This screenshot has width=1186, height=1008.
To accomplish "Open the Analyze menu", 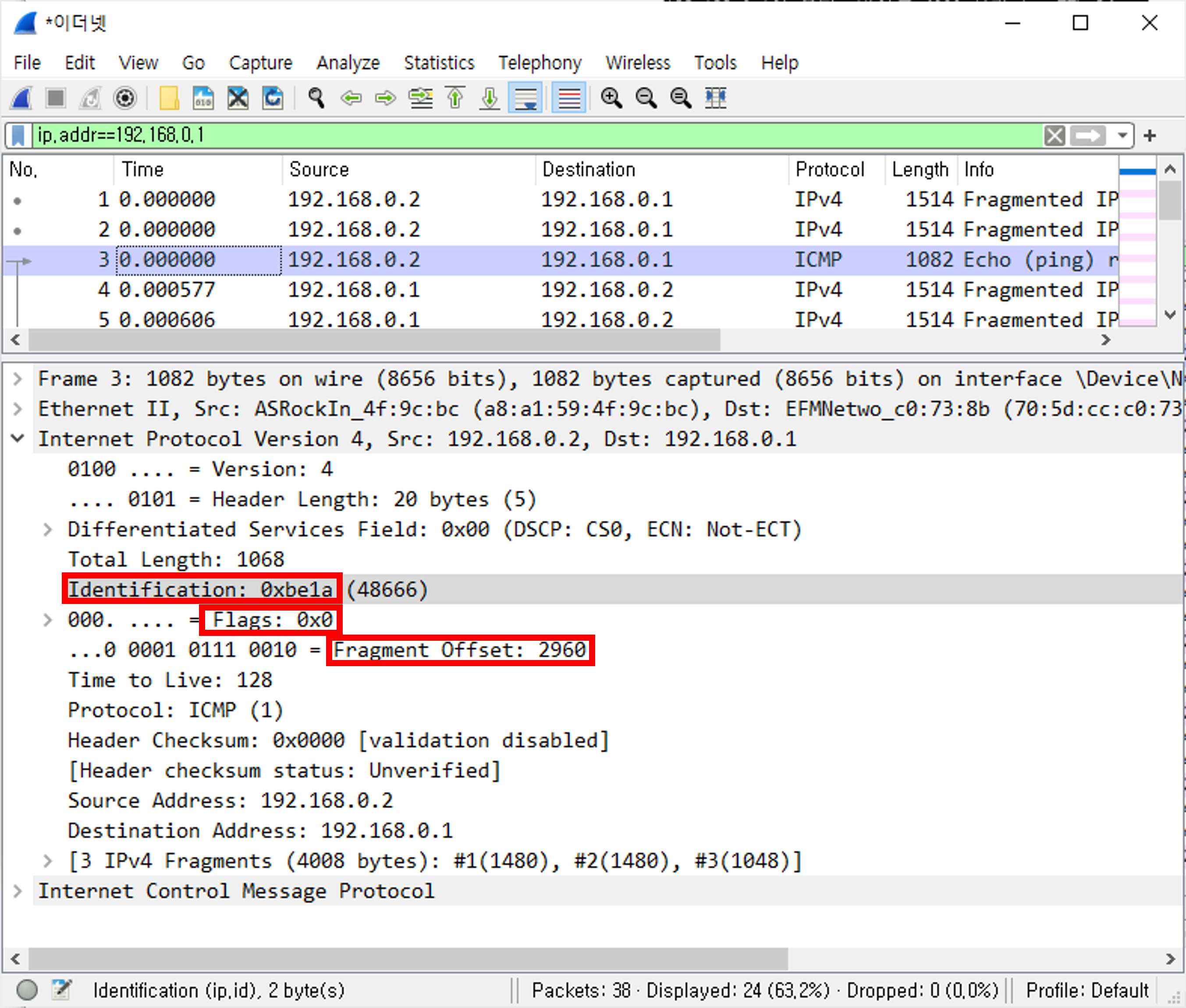I will click(348, 62).
